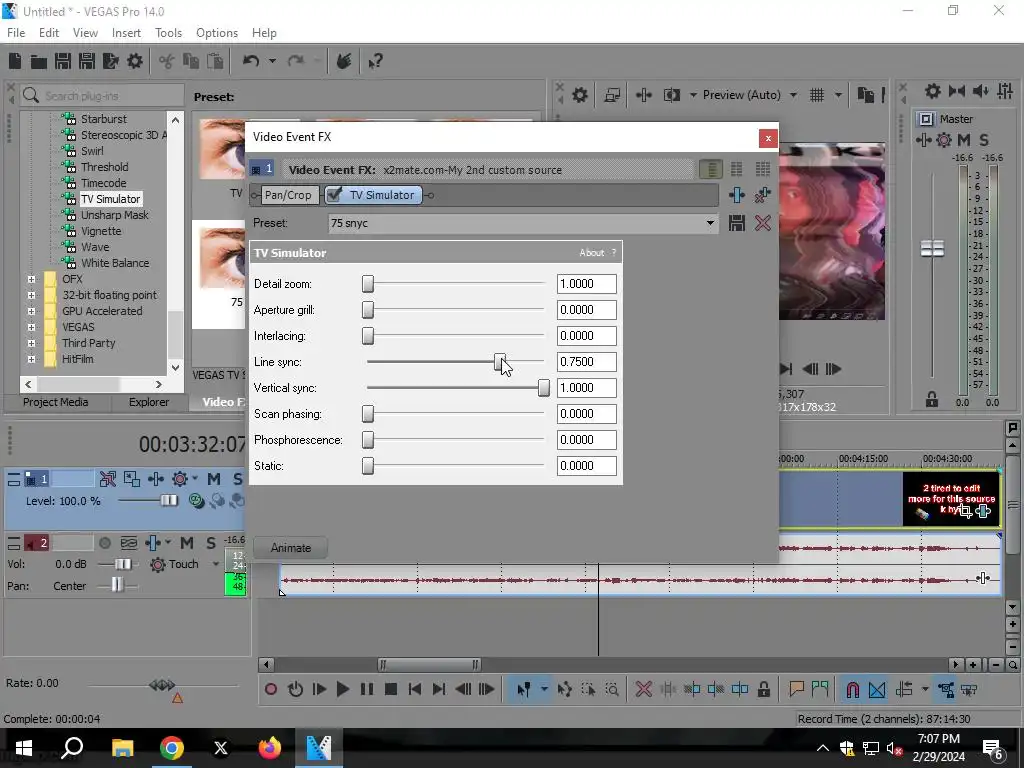1024x768 pixels.
Task: Open the Tools menu
Action: (168, 33)
